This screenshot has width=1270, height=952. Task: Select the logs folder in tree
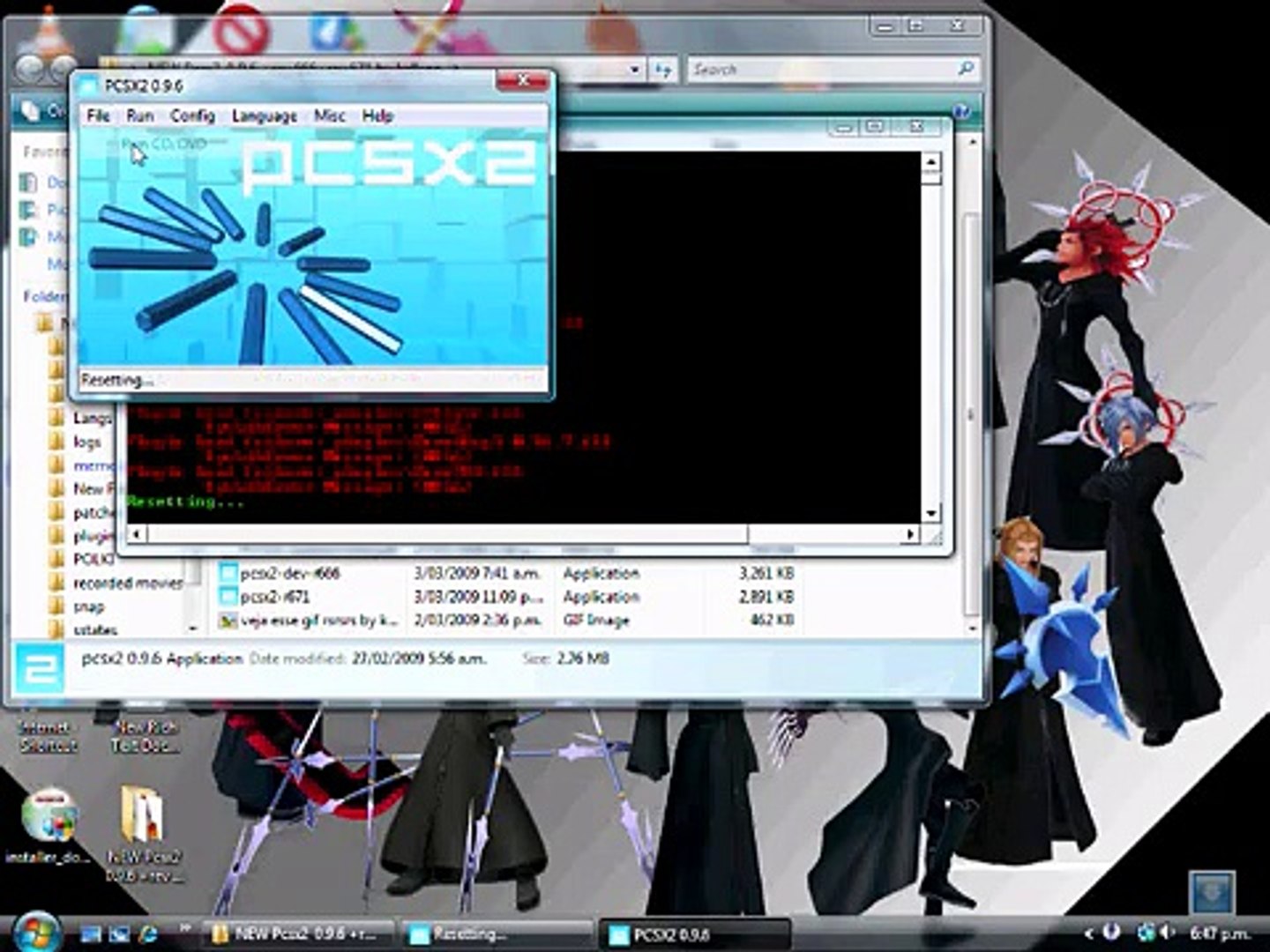pyautogui.click(x=87, y=442)
